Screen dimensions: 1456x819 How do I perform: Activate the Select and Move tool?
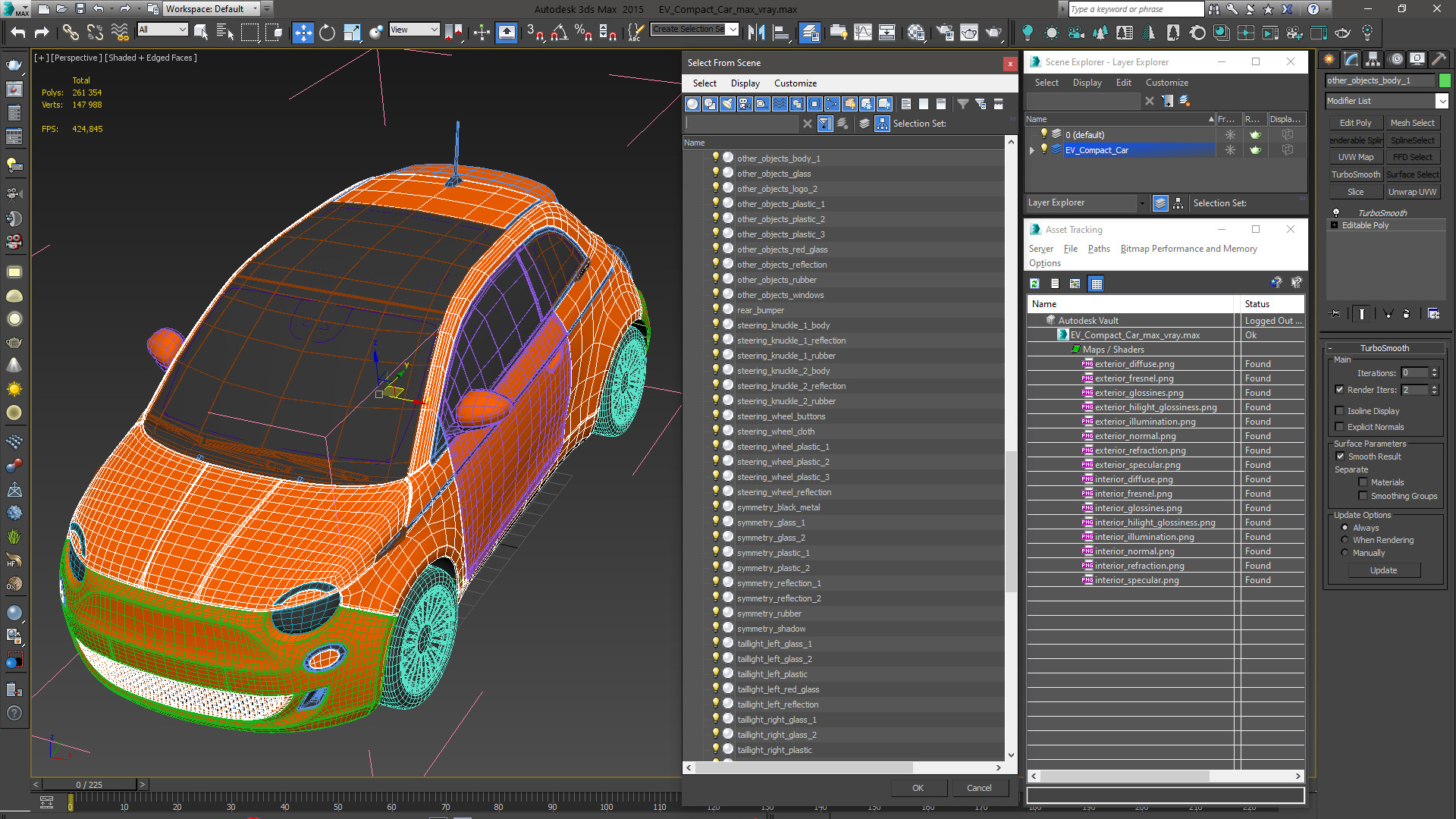303,32
